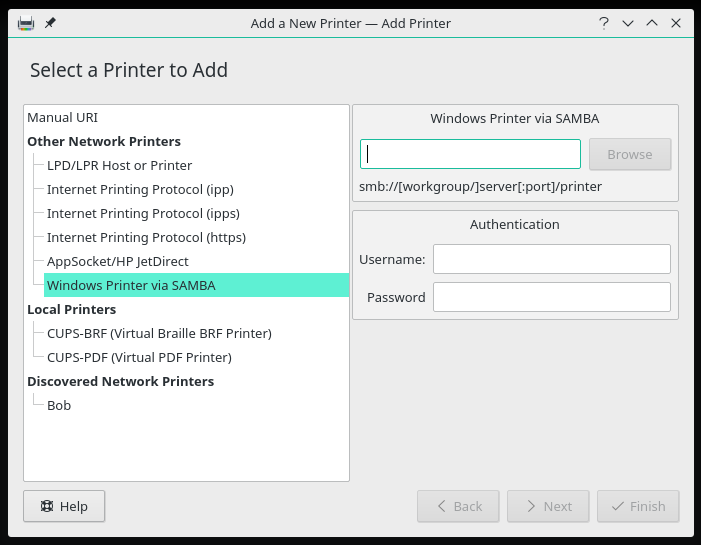Click the Browse button
Image resolution: width=701 pixels, height=545 pixels.
[630, 154]
